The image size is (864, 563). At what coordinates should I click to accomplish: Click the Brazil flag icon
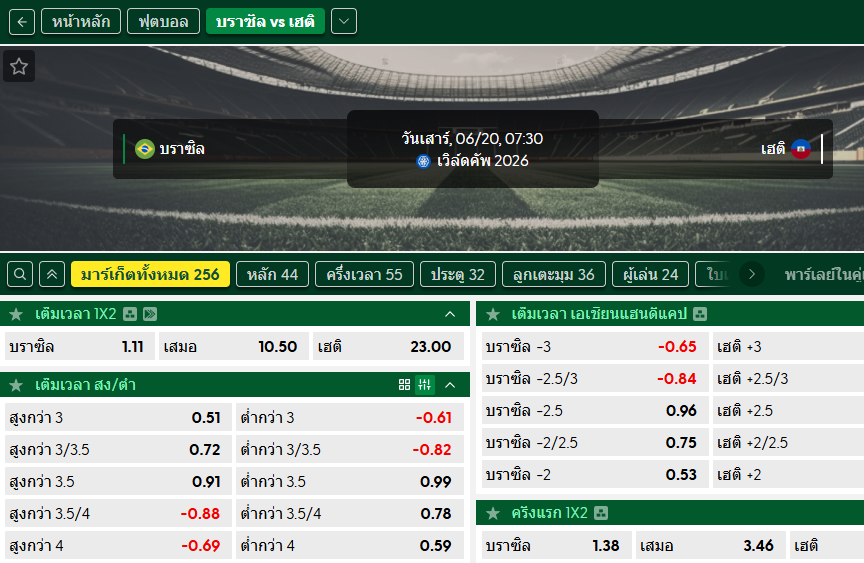pos(145,149)
